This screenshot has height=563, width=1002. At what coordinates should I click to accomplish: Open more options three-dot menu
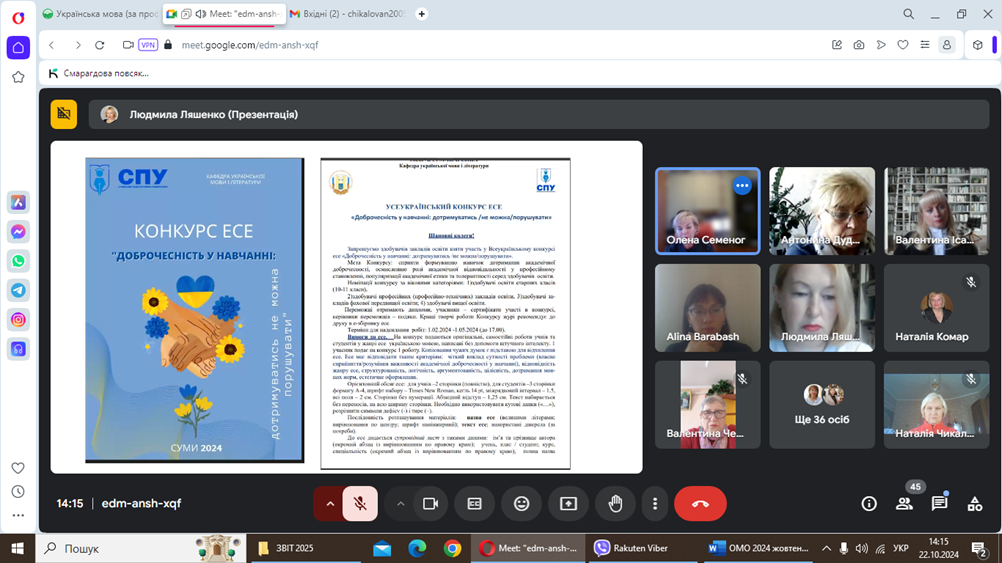point(655,504)
